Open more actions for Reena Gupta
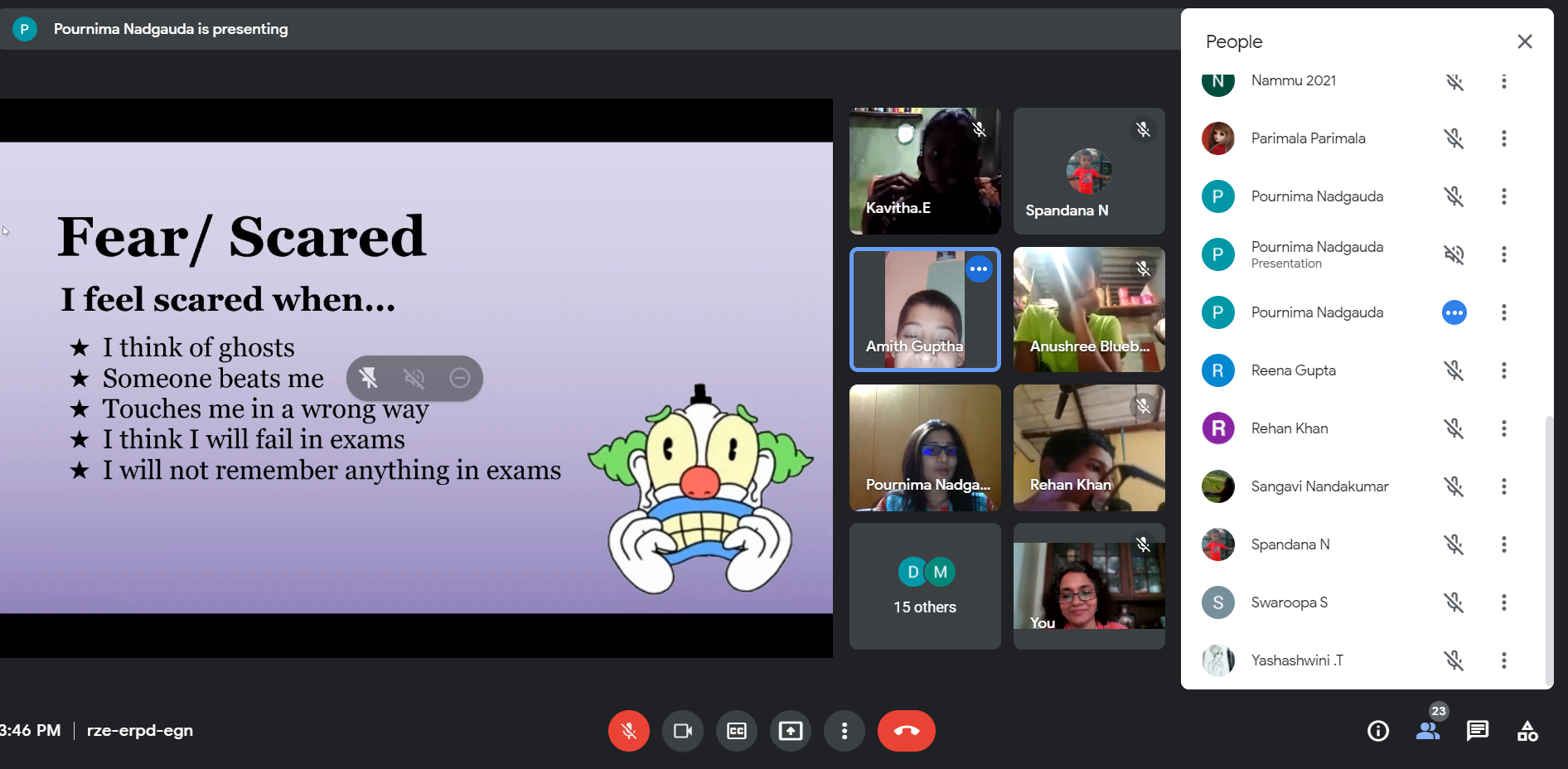1568x769 pixels. [x=1504, y=370]
